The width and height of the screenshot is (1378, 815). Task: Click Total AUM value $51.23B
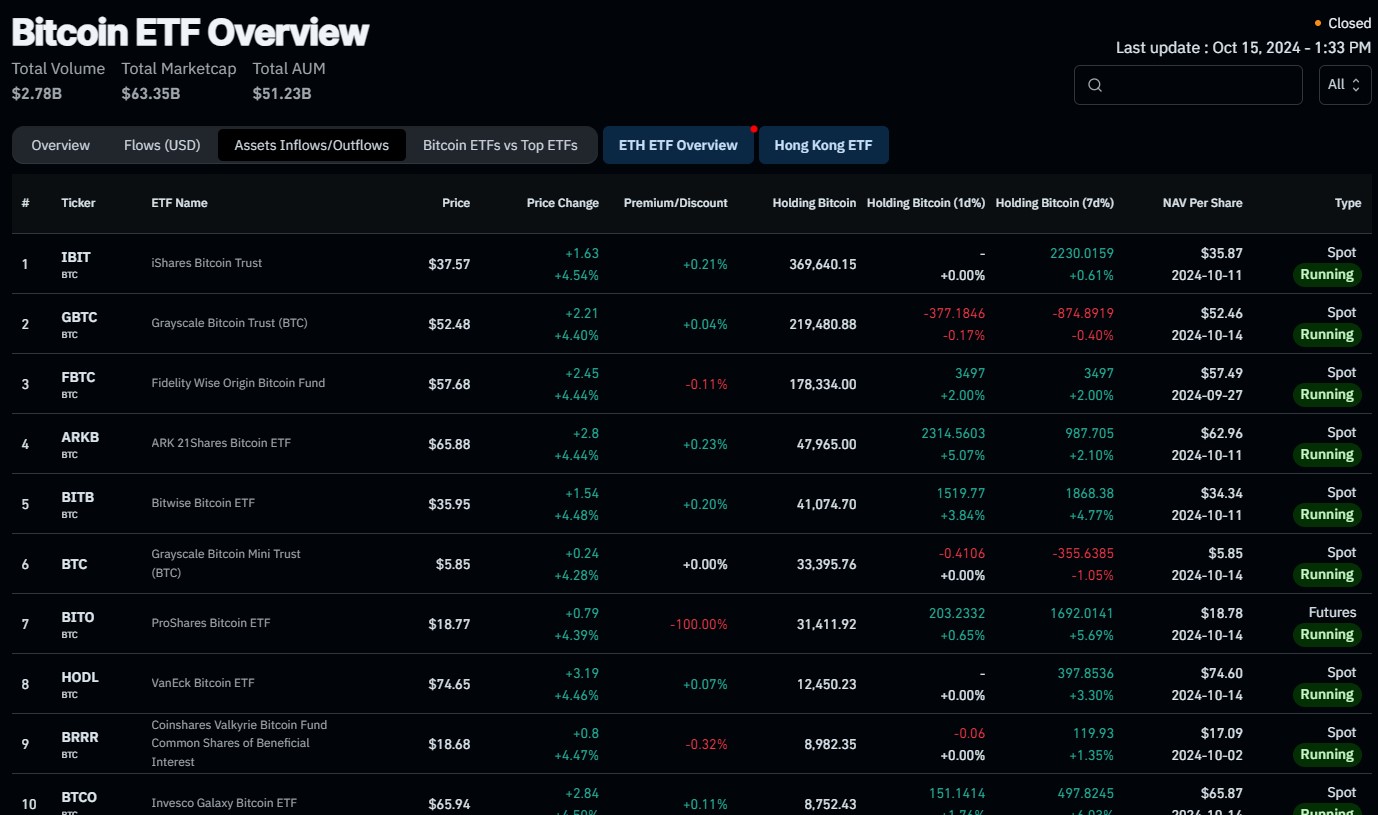(x=282, y=94)
